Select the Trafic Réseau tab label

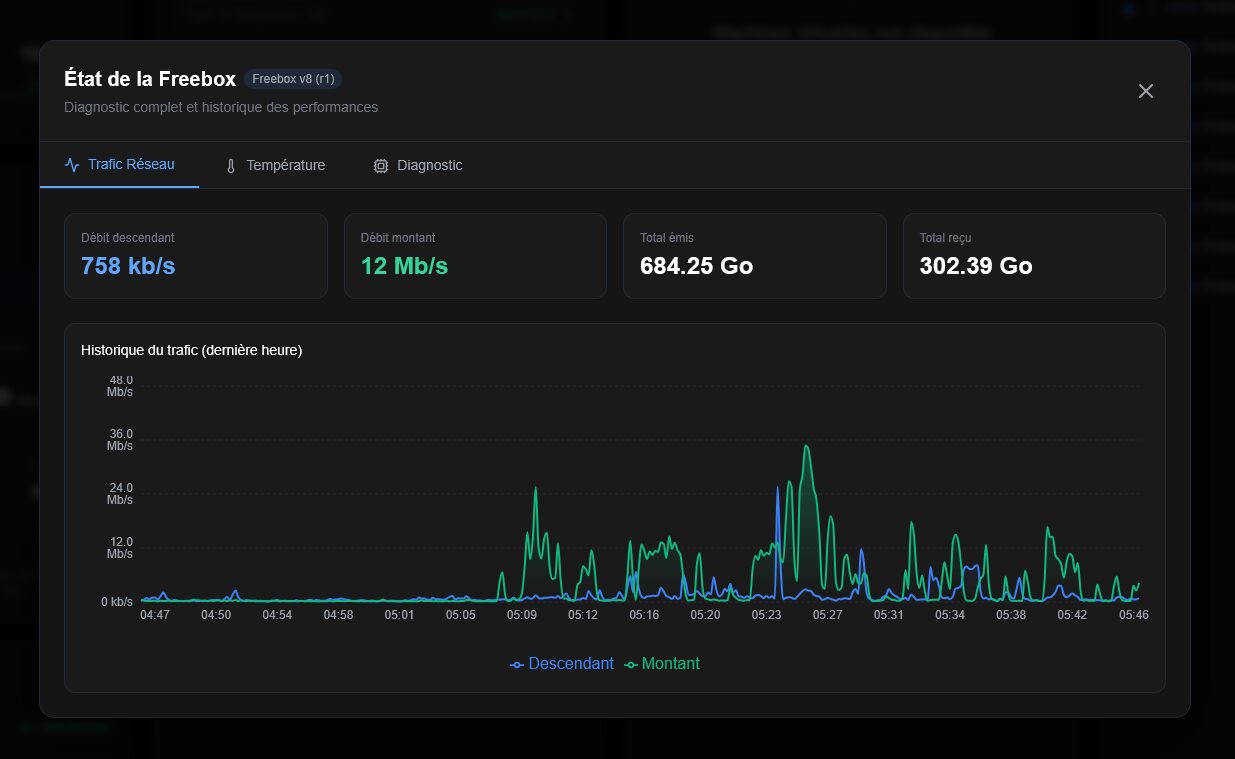pos(131,164)
